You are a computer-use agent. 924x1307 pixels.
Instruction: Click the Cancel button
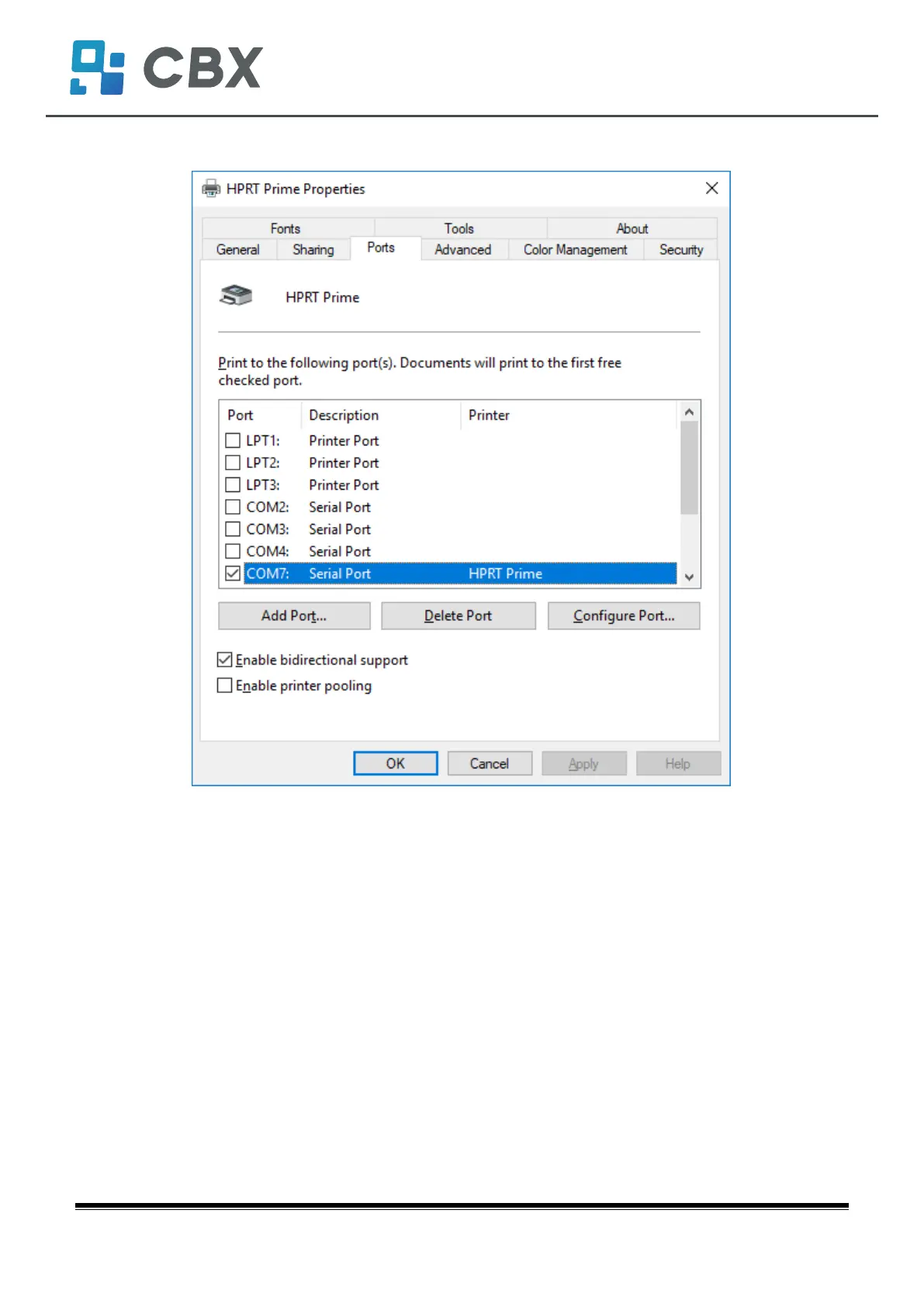(x=490, y=763)
